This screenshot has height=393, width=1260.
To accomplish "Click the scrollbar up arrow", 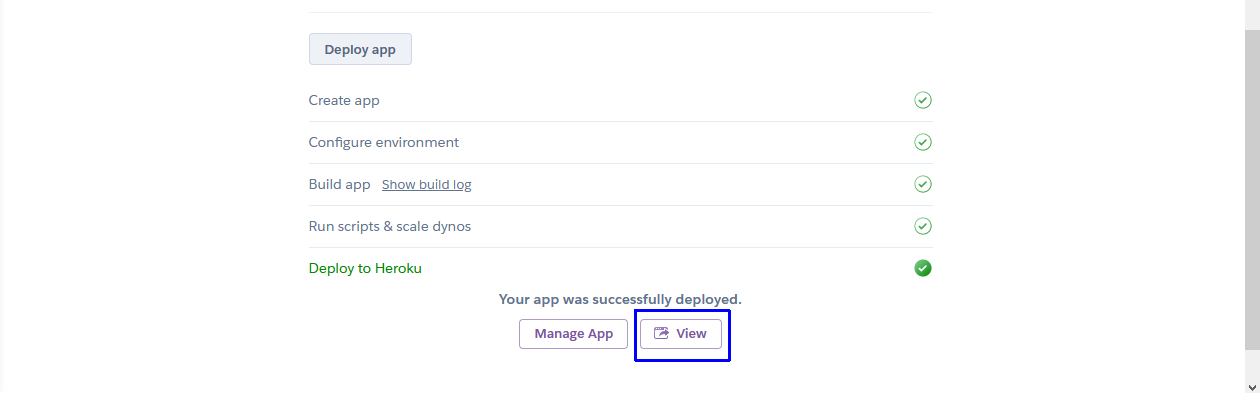I will pyautogui.click(x=1252, y=7).
